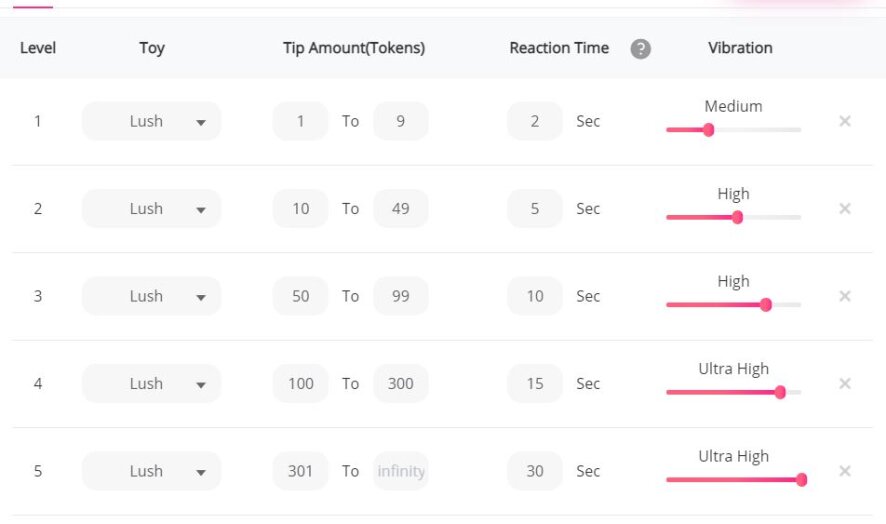Open the level 3 toy selector

[x=151, y=296]
